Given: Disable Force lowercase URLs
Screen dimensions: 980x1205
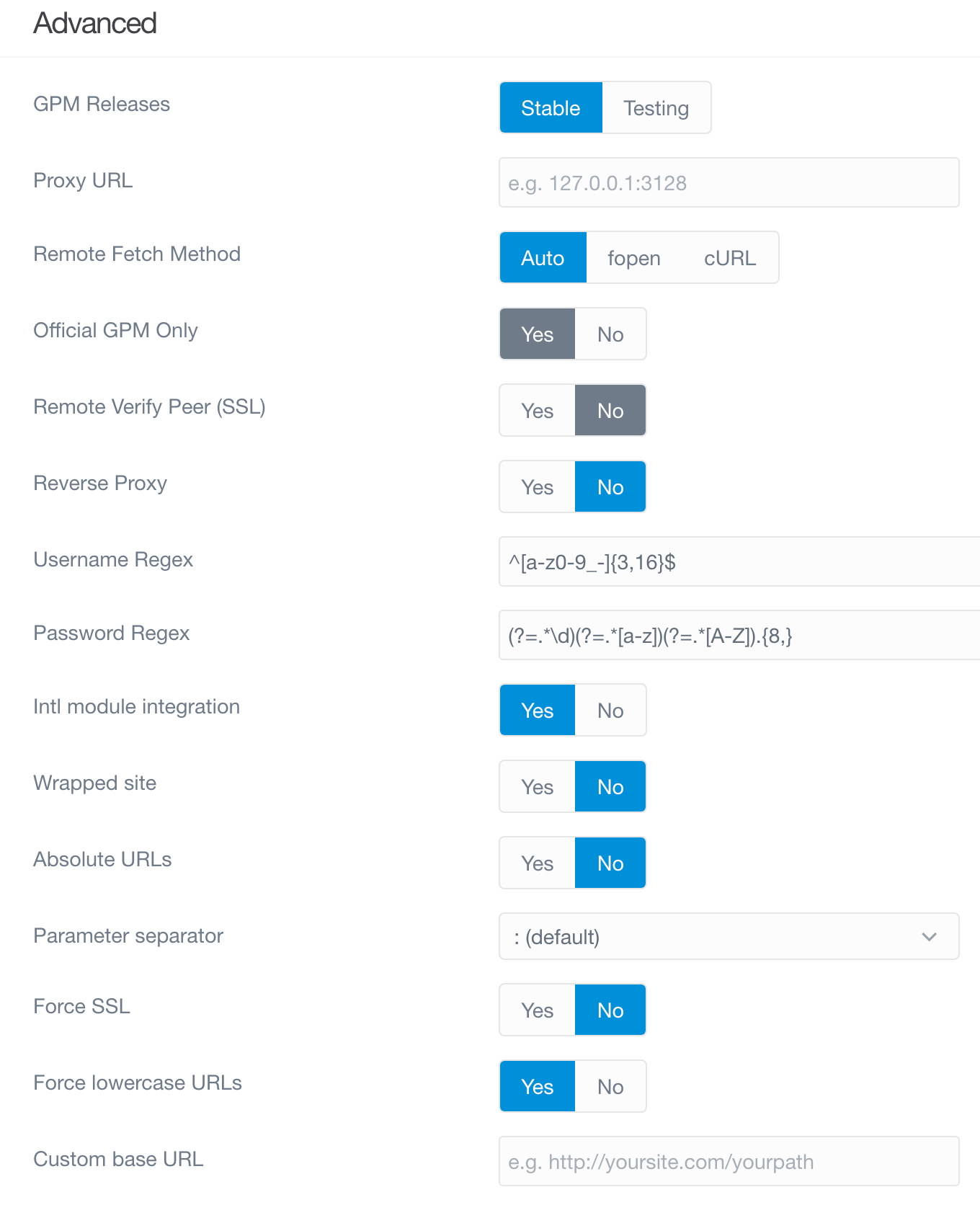Looking at the screenshot, I should [x=610, y=1086].
